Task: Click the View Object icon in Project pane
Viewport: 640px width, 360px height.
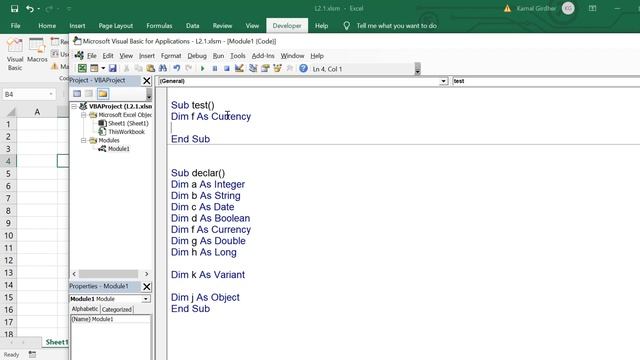Action: [89, 94]
